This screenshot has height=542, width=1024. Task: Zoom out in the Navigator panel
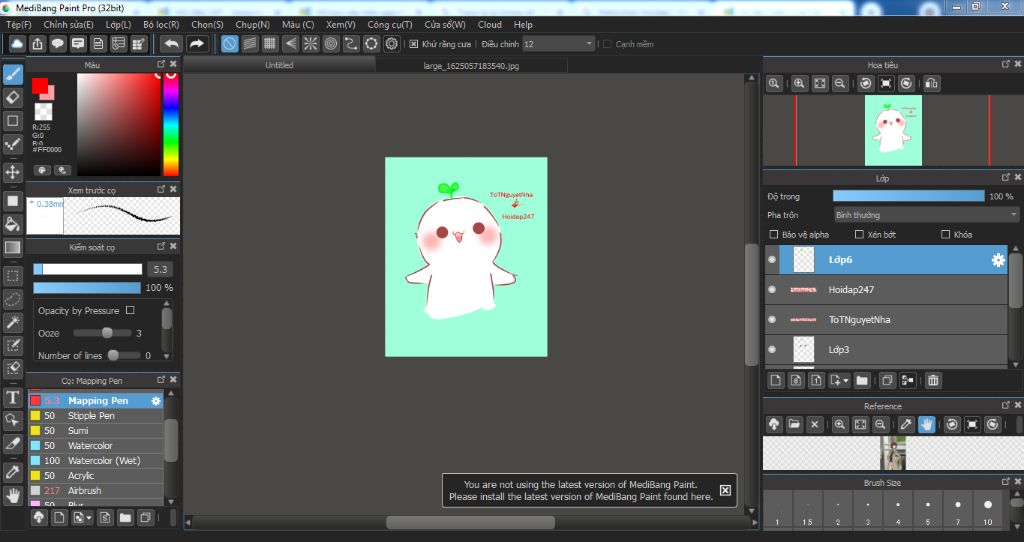[840, 84]
